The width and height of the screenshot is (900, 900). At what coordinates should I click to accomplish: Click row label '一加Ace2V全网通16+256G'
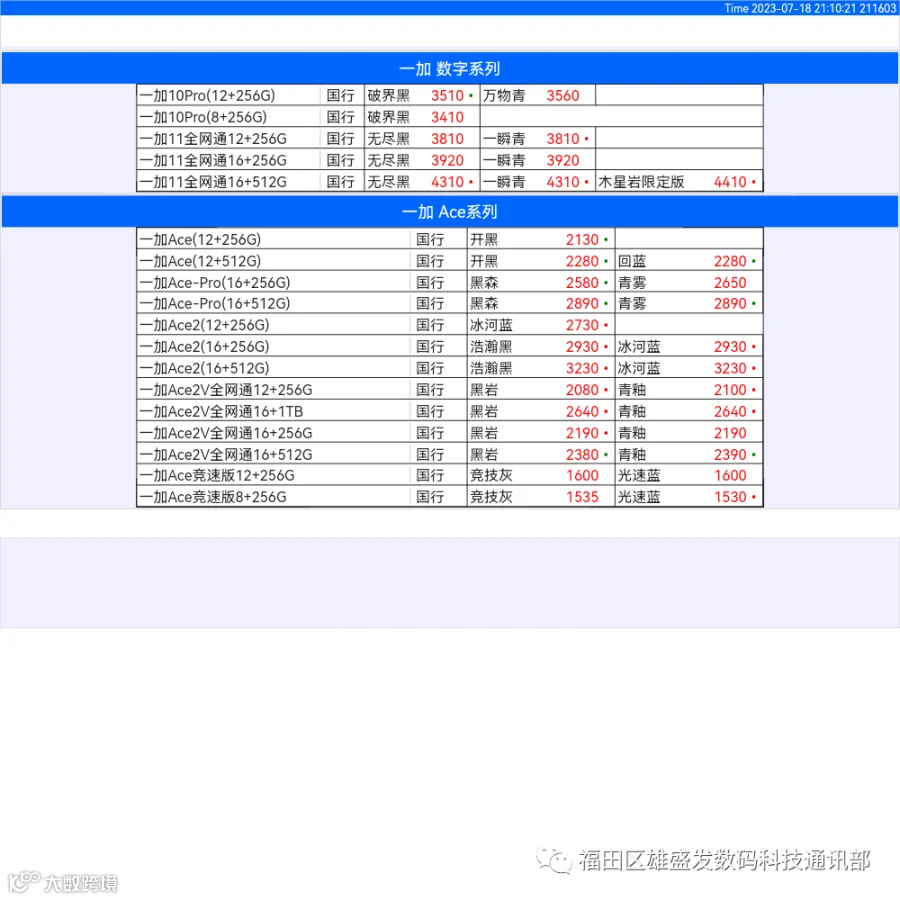click(x=226, y=433)
